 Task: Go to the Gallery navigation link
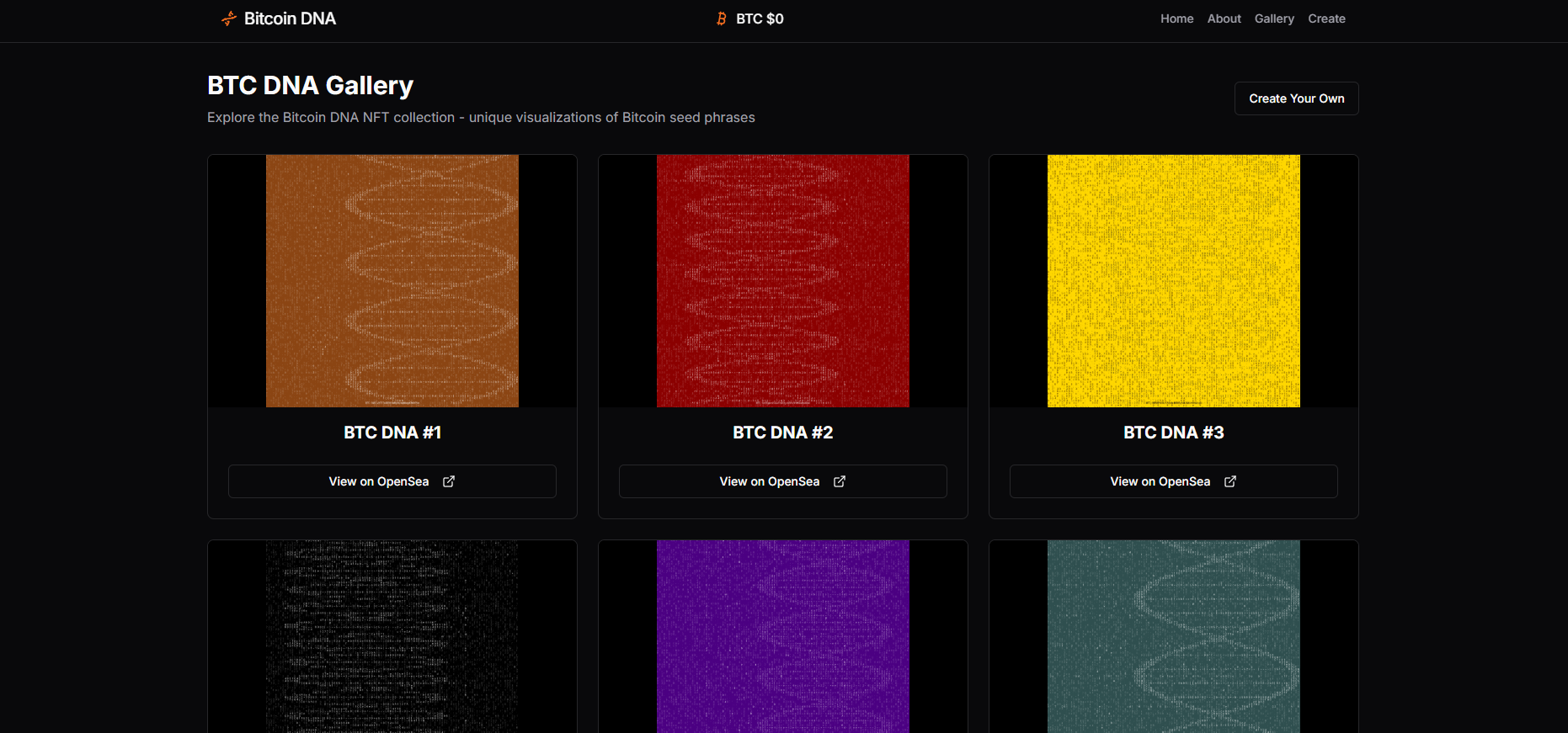tap(1274, 19)
